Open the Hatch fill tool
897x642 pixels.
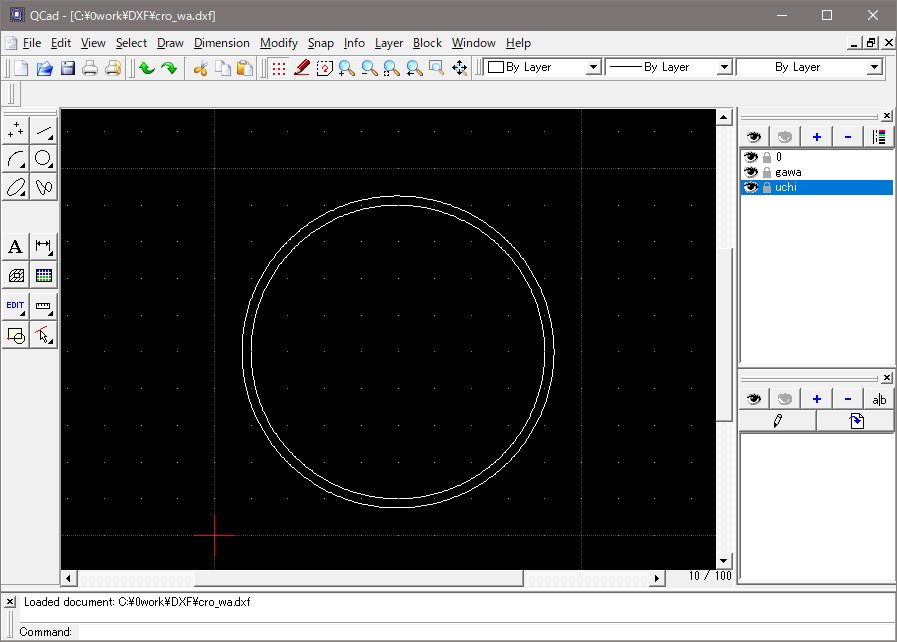coord(16,275)
